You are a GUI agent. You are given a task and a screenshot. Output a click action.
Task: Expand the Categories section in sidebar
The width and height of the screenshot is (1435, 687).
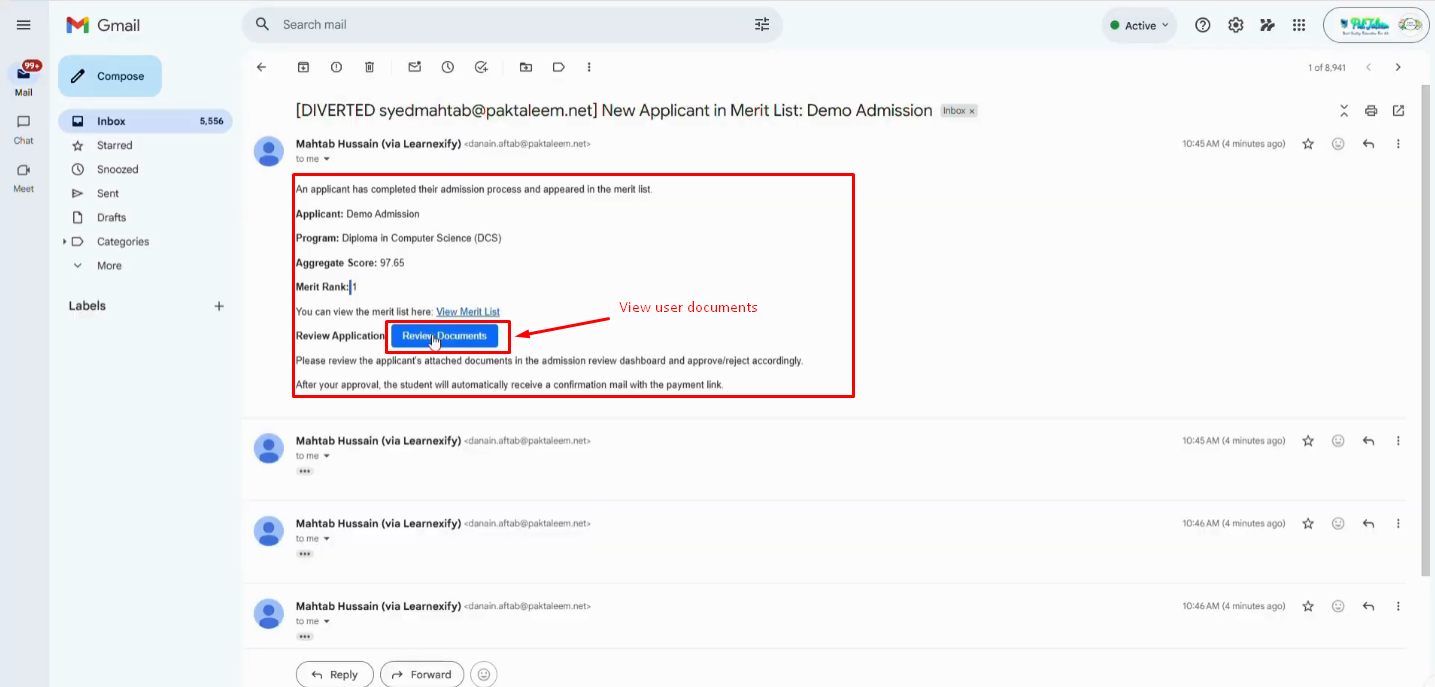pos(66,242)
